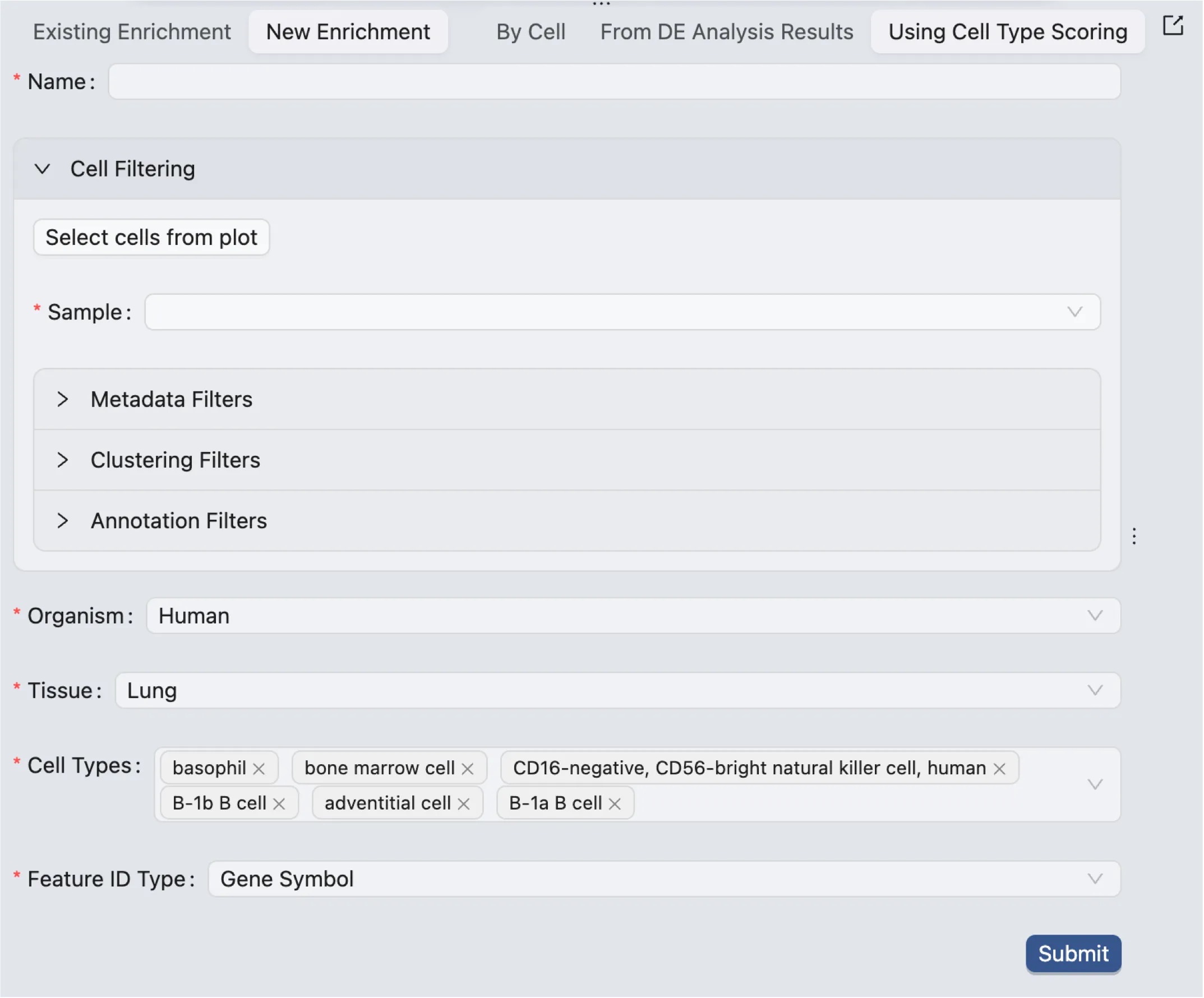Viewport: 1204px width, 998px height.
Task: Remove adventitial cell tag
Action: [x=464, y=803]
